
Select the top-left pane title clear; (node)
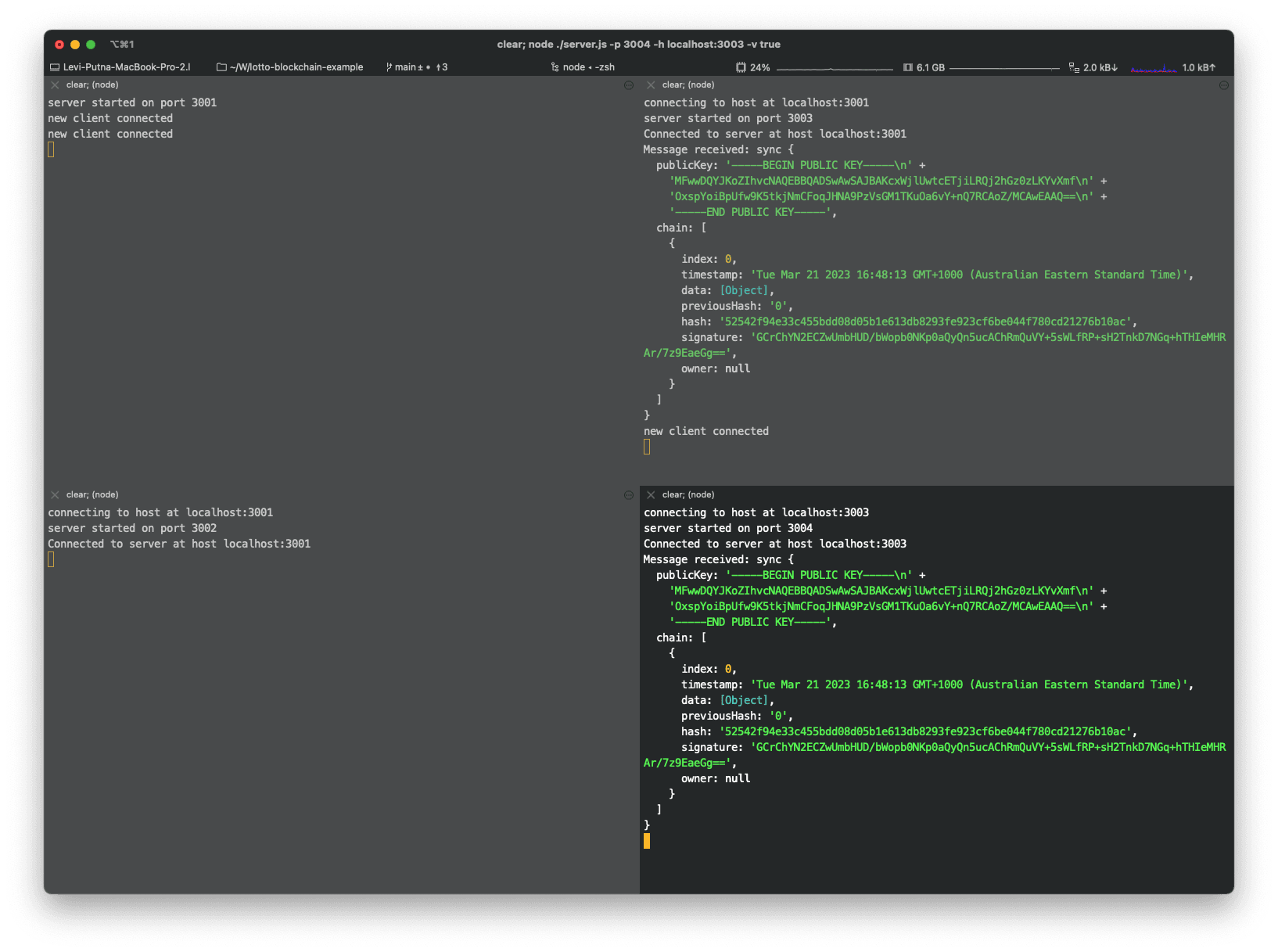click(x=92, y=85)
